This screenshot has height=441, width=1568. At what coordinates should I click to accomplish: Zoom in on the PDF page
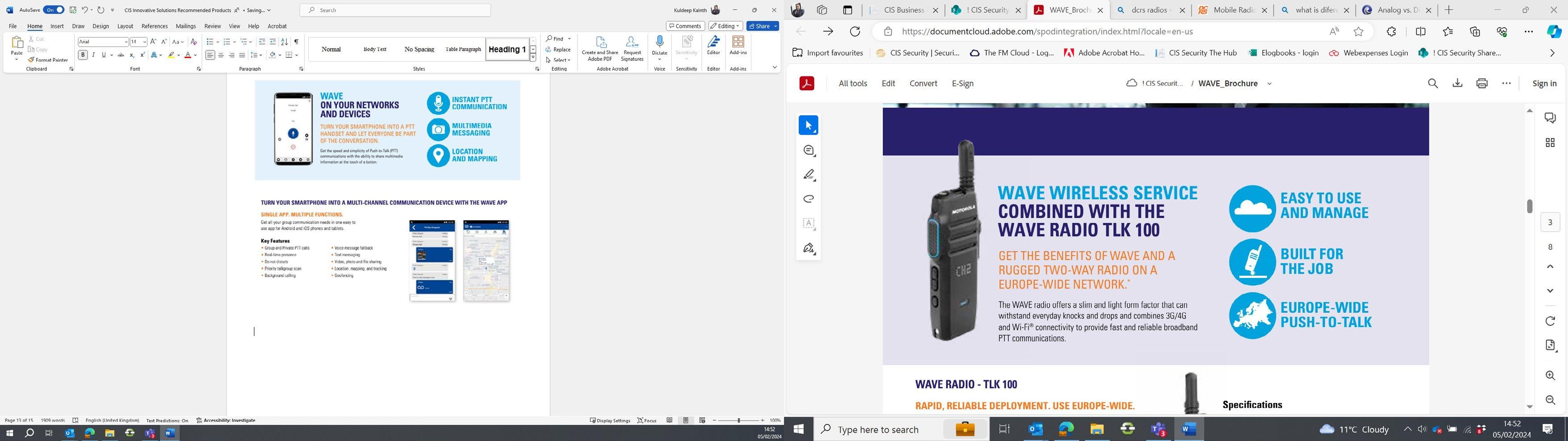click(x=1550, y=376)
